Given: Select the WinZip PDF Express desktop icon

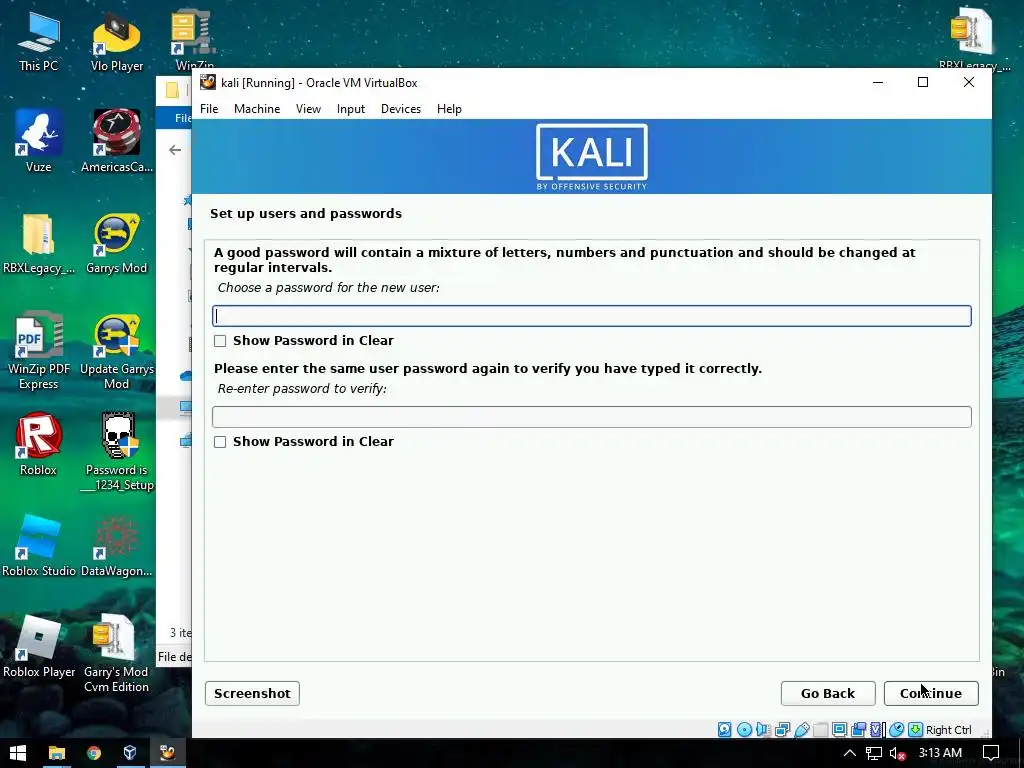Looking at the screenshot, I should 38,351.
